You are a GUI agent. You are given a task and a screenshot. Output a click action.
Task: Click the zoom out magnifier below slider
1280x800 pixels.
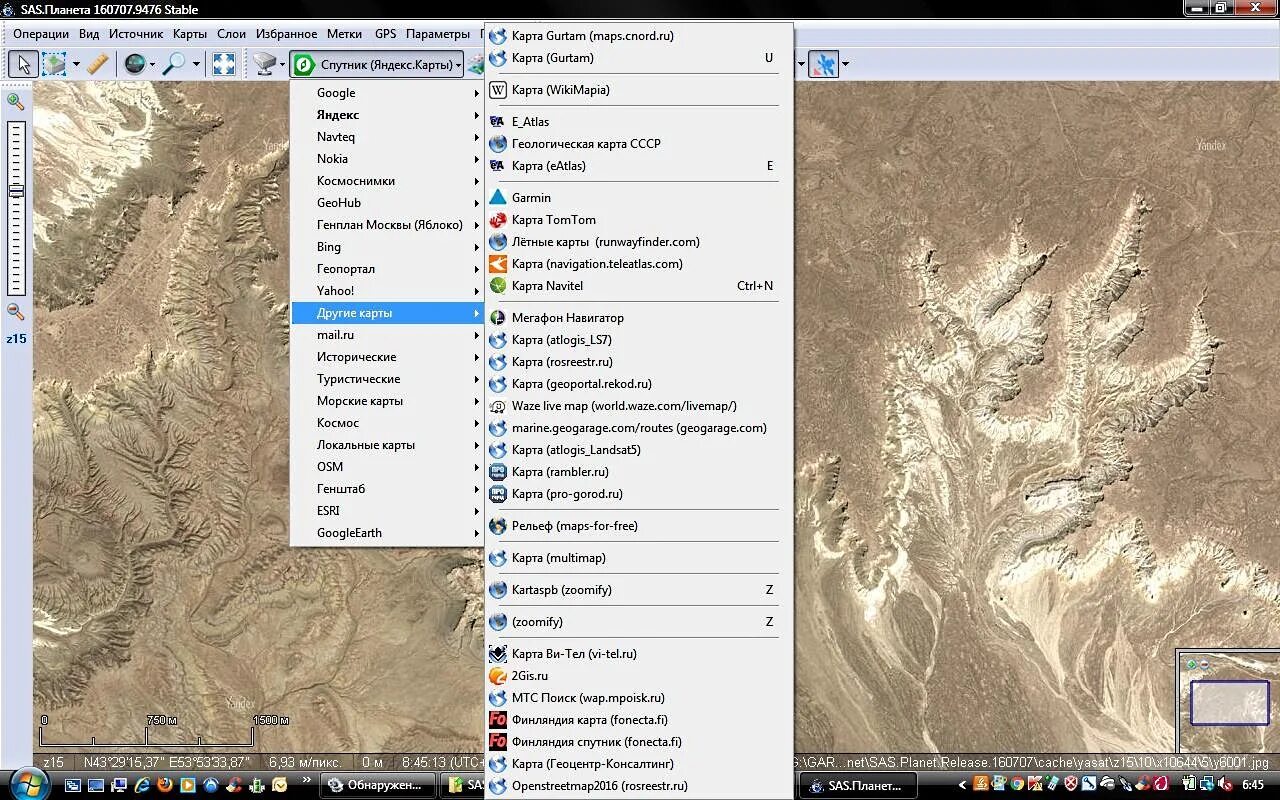[x=16, y=311]
